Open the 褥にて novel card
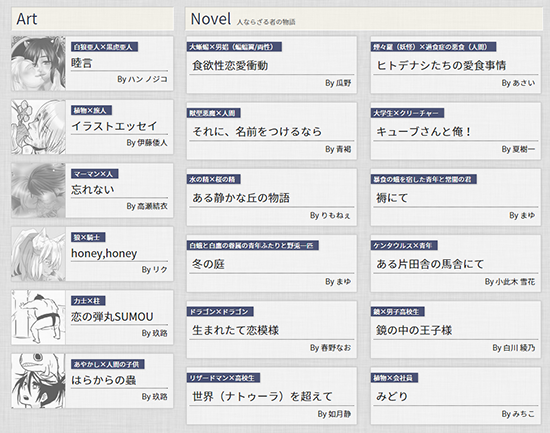Screen dimensions: 550x433 pos(392,198)
